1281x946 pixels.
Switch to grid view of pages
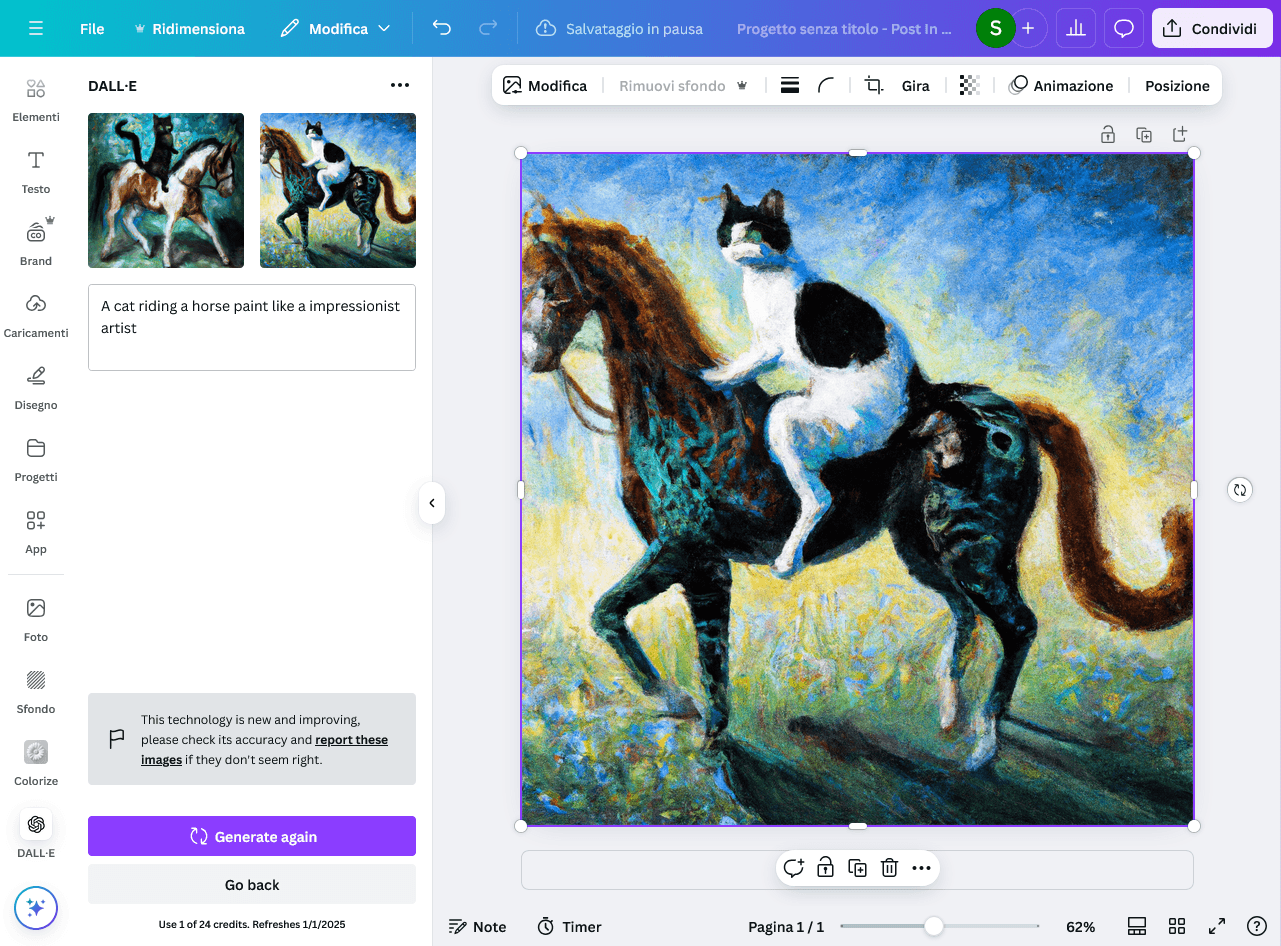click(1177, 927)
